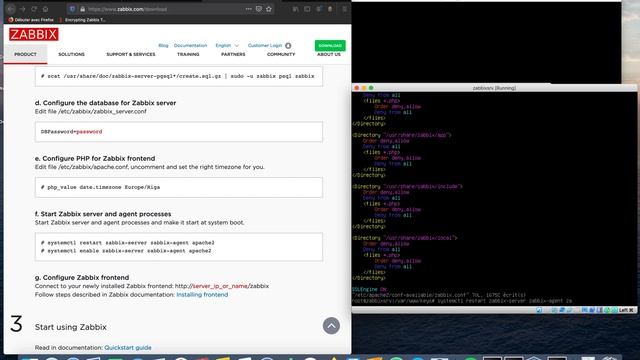
Task: Click the green DOWNLOAD button
Action: [330, 45]
